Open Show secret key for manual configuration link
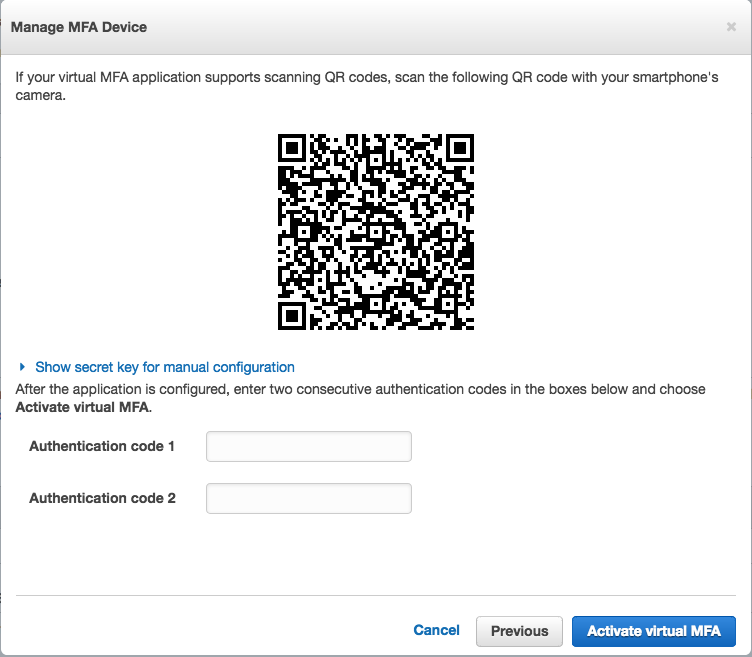 (x=164, y=367)
